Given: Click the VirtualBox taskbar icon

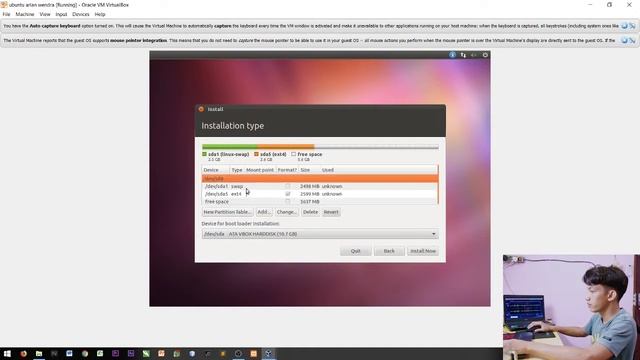Looking at the screenshot, I should 269,353.
